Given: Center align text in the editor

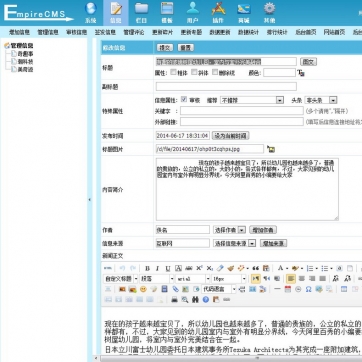Looking at the screenshot, I should pyautogui.click(x=302, y=279).
